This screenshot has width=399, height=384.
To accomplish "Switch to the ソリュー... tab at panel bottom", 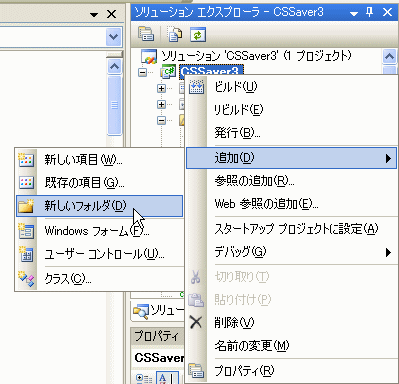I will pyautogui.click(x=159, y=311).
